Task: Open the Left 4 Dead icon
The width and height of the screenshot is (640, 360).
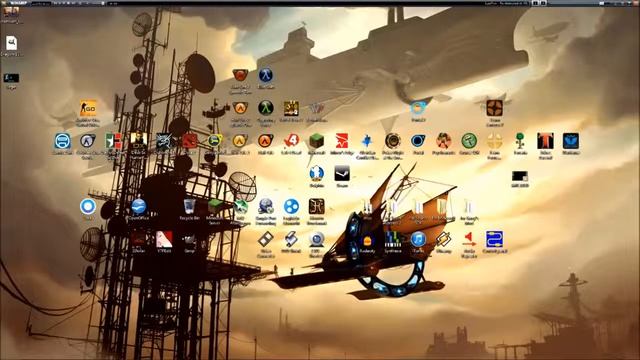Action: (x=291, y=141)
